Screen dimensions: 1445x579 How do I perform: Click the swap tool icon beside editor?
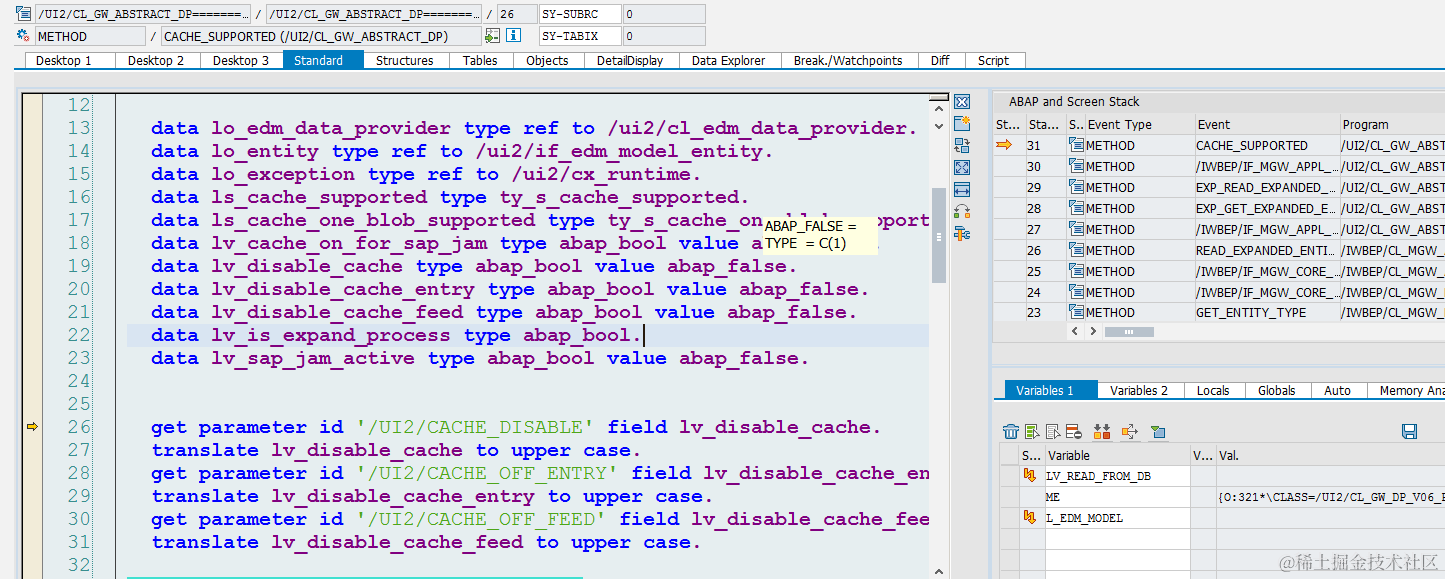962,146
